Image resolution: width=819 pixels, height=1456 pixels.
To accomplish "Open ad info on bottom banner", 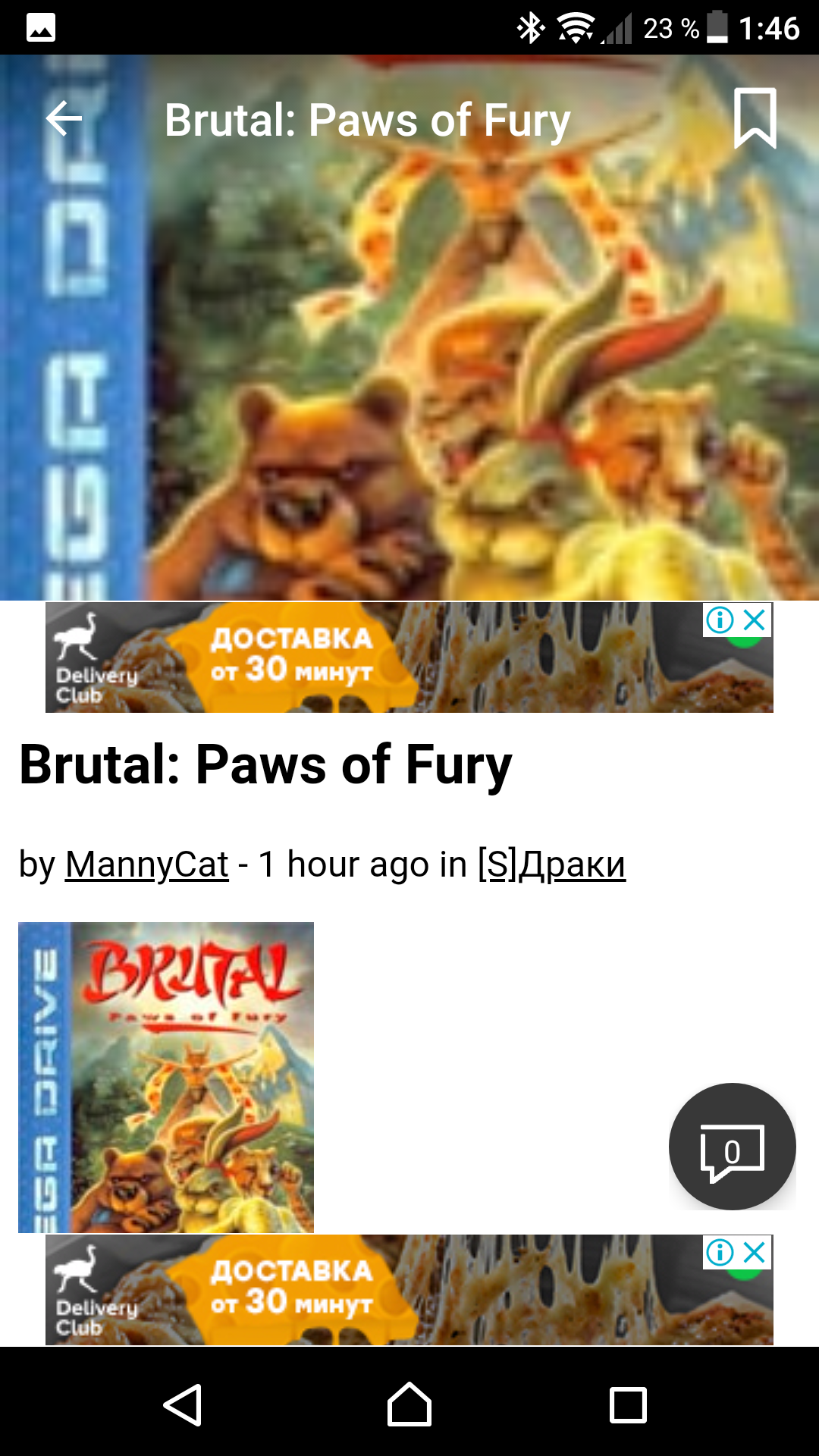I will (720, 1253).
